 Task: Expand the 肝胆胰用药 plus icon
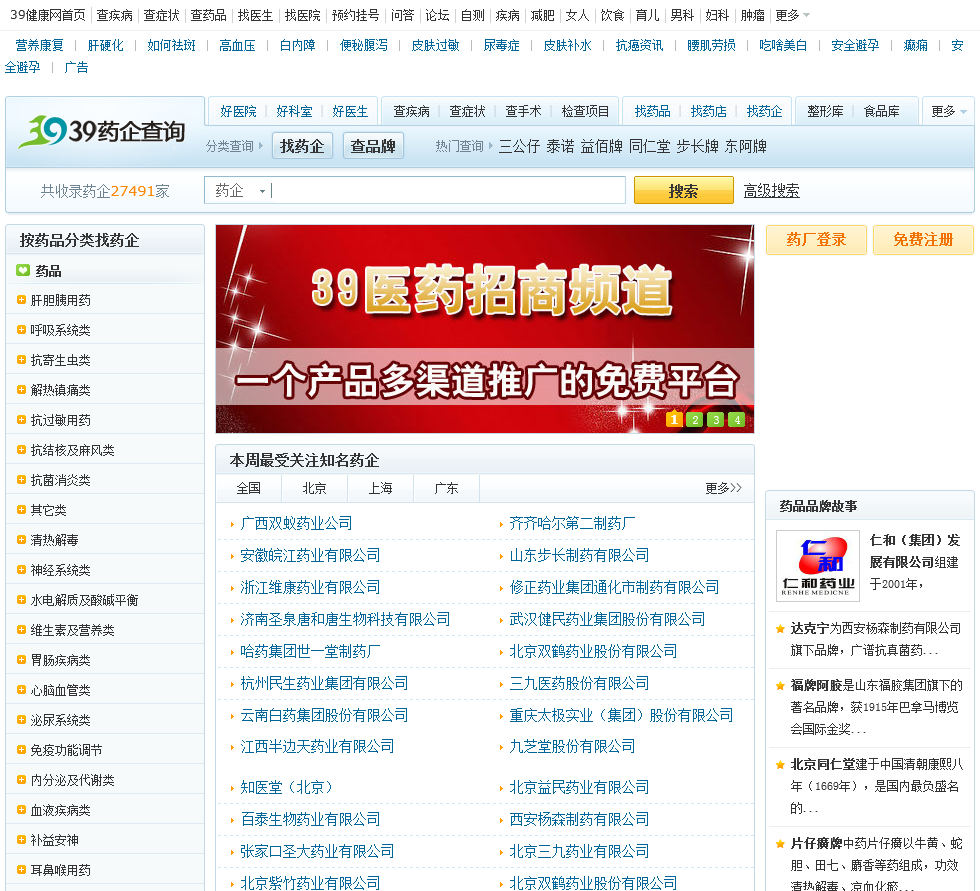point(21,300)
